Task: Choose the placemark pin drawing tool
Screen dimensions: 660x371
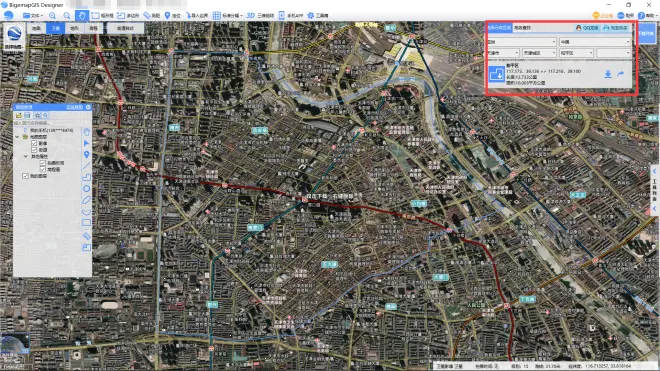Action: 86,155
